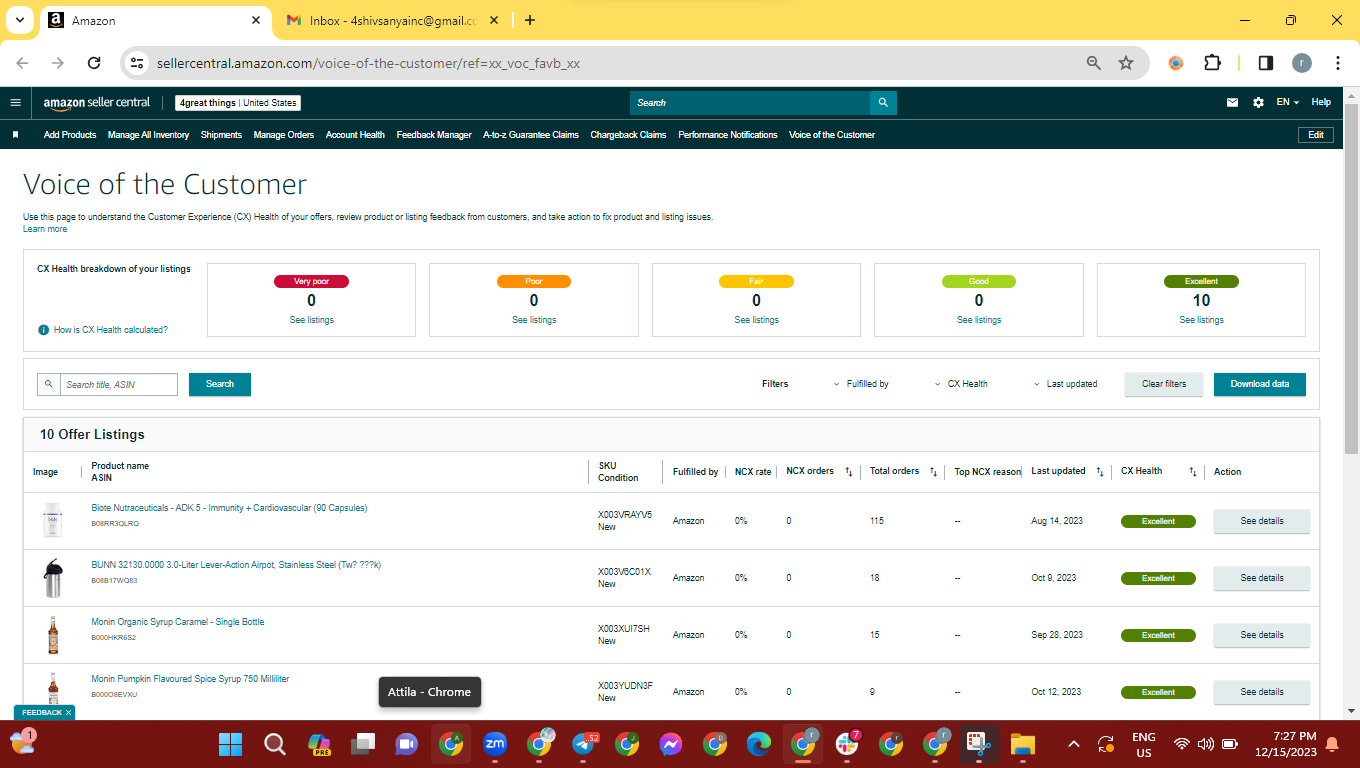The image size is (1360, 768).
Task: Open the Seller Central settings gear
Action: 1258,102
